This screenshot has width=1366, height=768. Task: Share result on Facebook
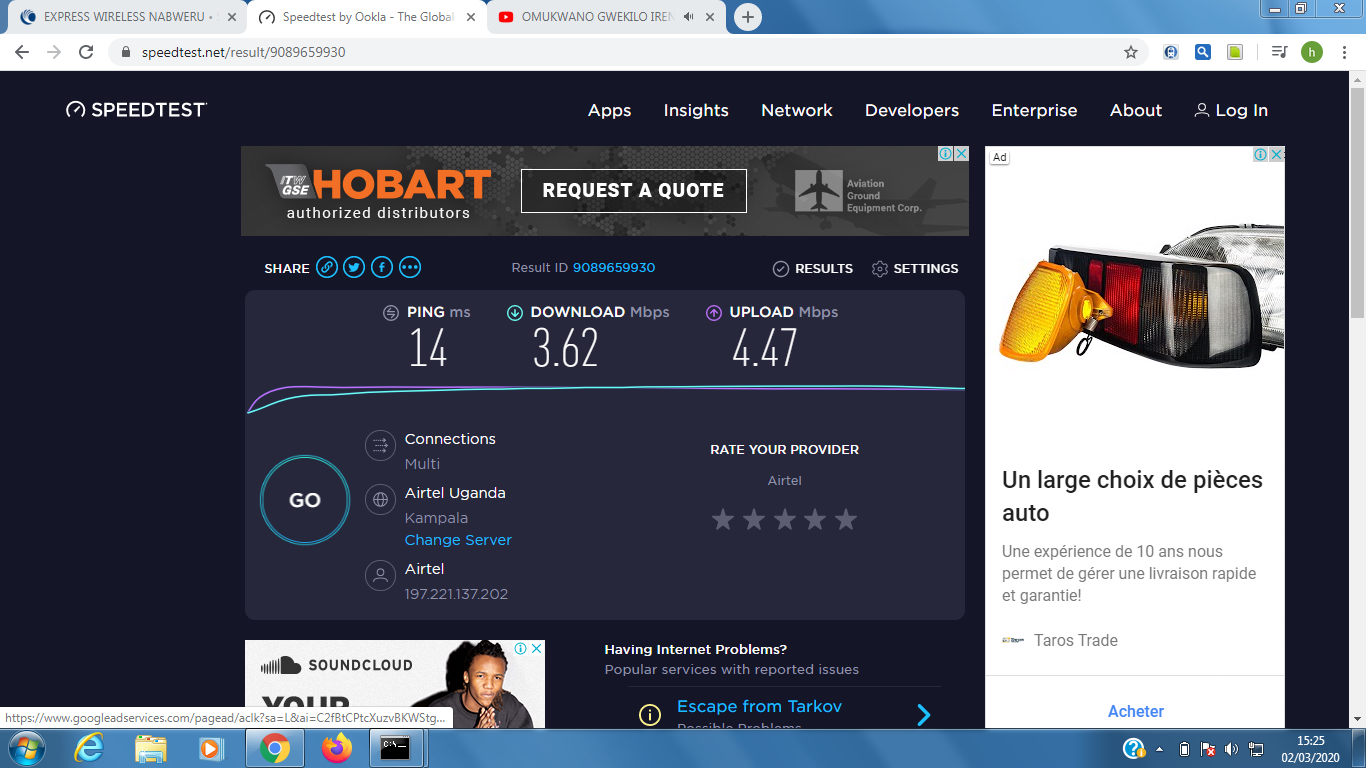tap(382, 268)
